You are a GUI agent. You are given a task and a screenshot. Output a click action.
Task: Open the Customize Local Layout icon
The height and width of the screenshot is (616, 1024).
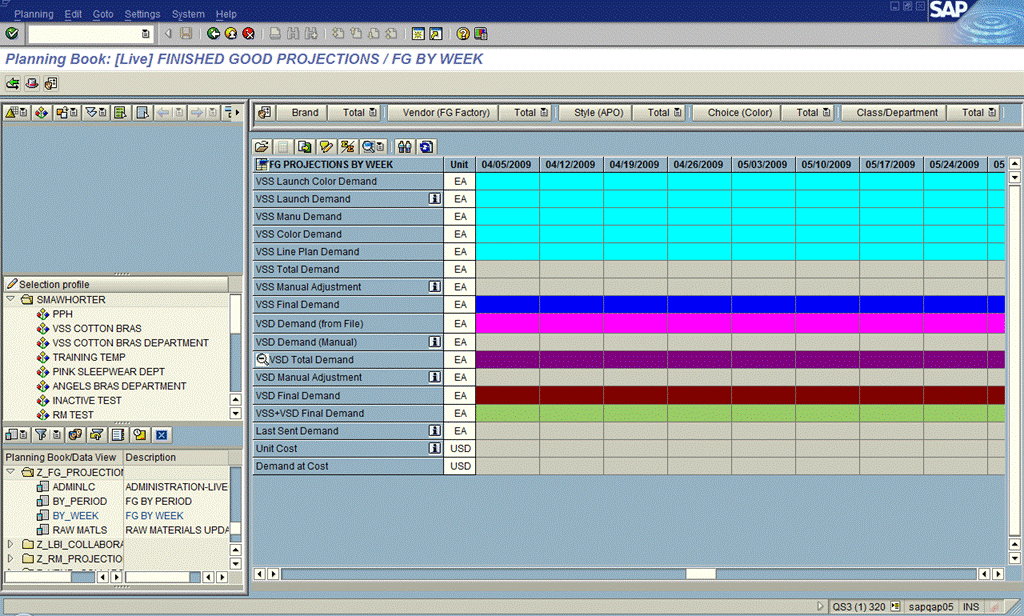click(481, 33)
